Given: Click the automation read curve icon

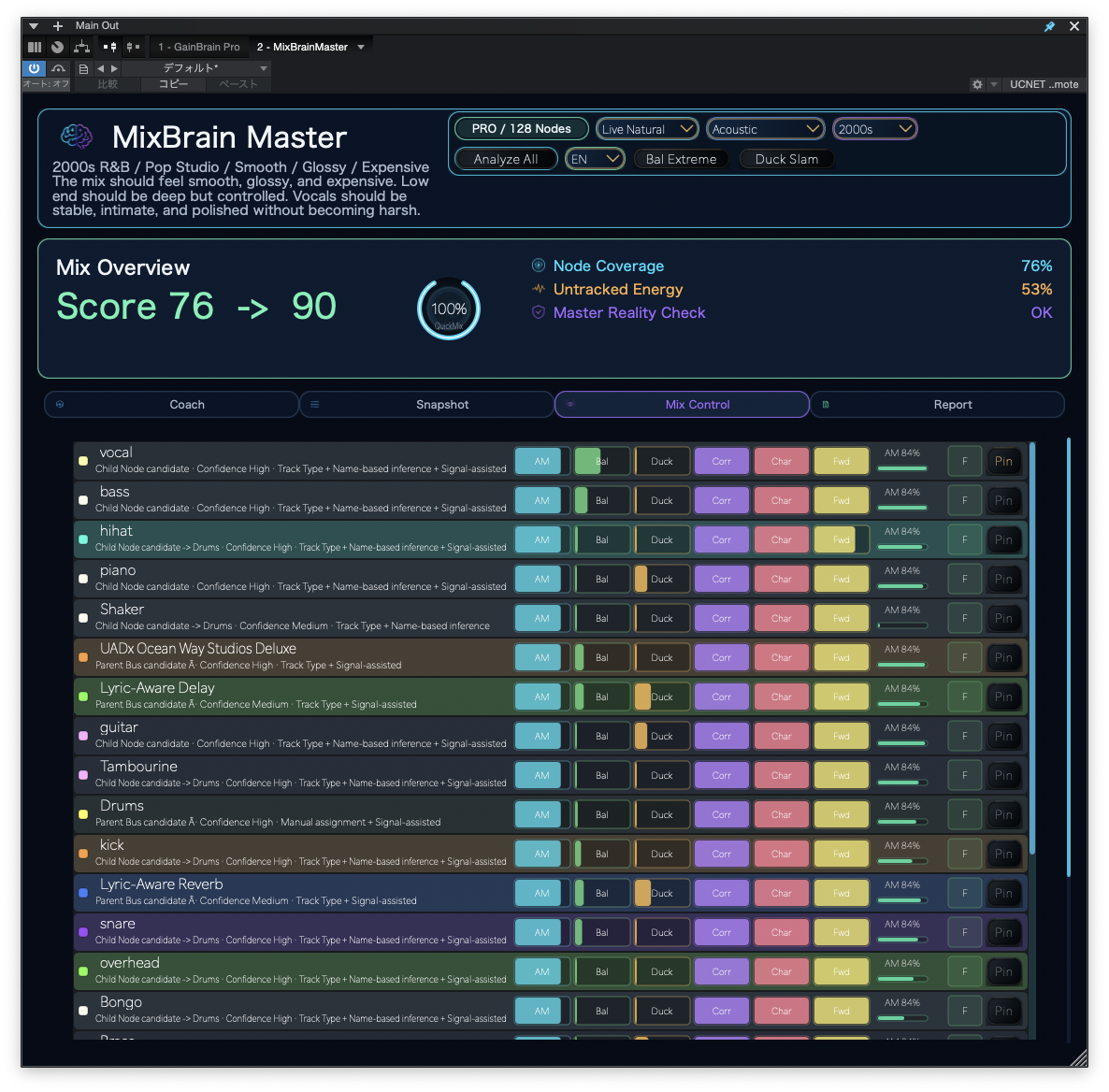Looking at the screenshot, I should (58, 68).
